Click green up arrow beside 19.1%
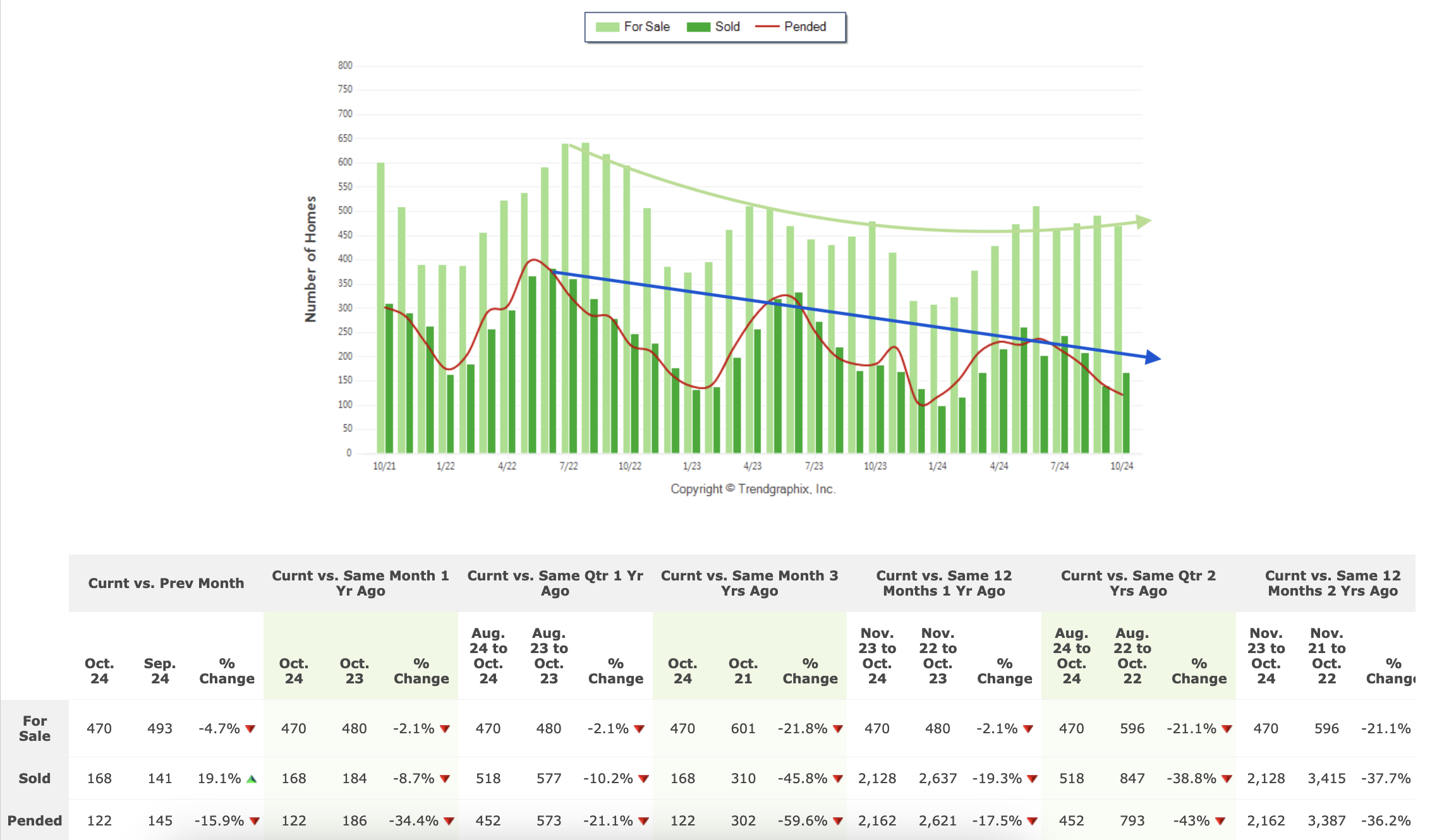This screenshot has width=1437, height=840. click(252, 779)
